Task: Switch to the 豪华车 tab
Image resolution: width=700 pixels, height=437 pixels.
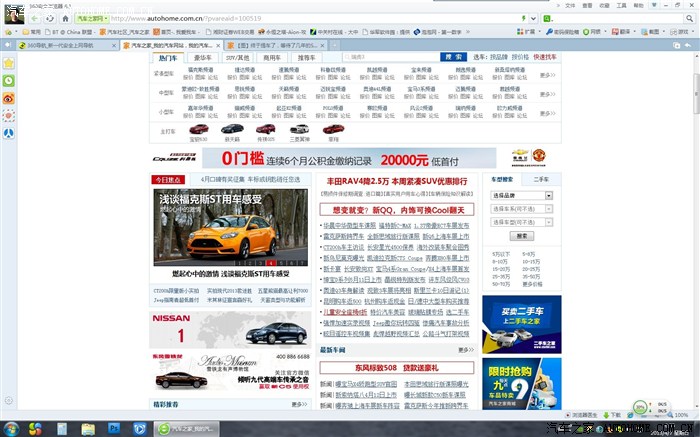Action: [203, 58]
